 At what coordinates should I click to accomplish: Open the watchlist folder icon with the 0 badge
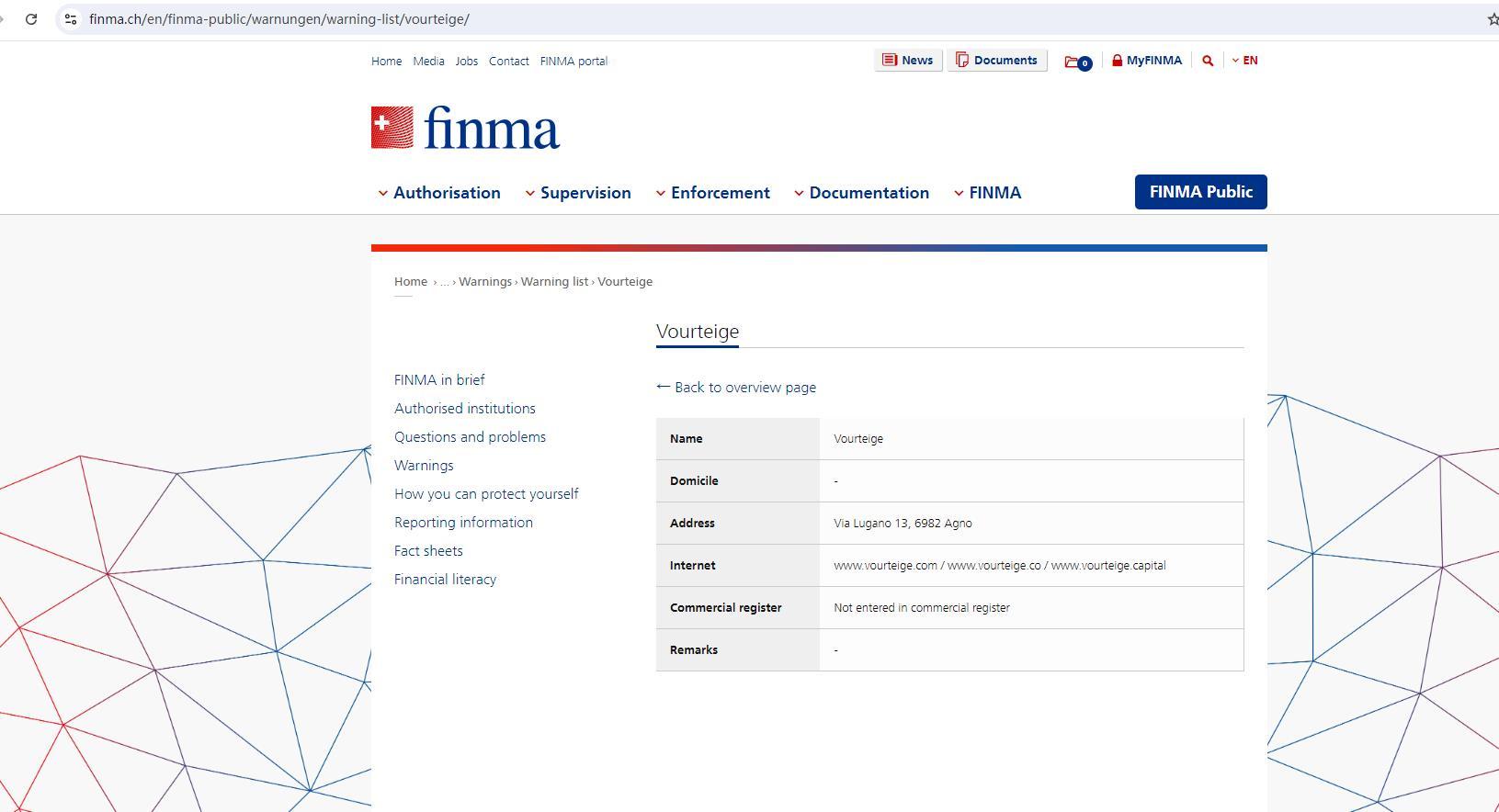(x=1077, y=62)
